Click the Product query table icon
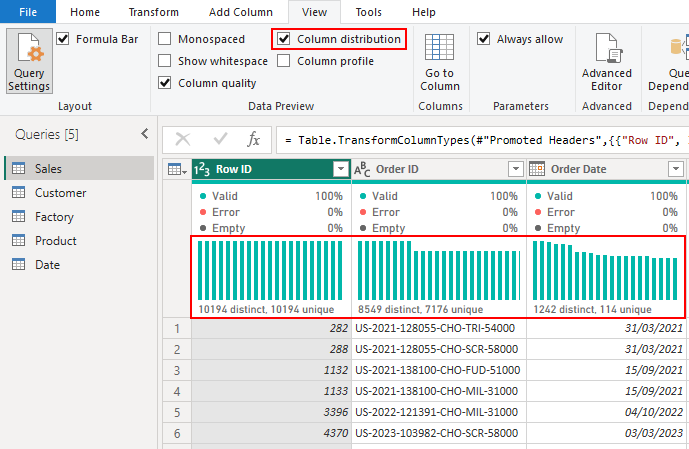The width and height of the screenshot is (689, 449). [x=18, y=240]
